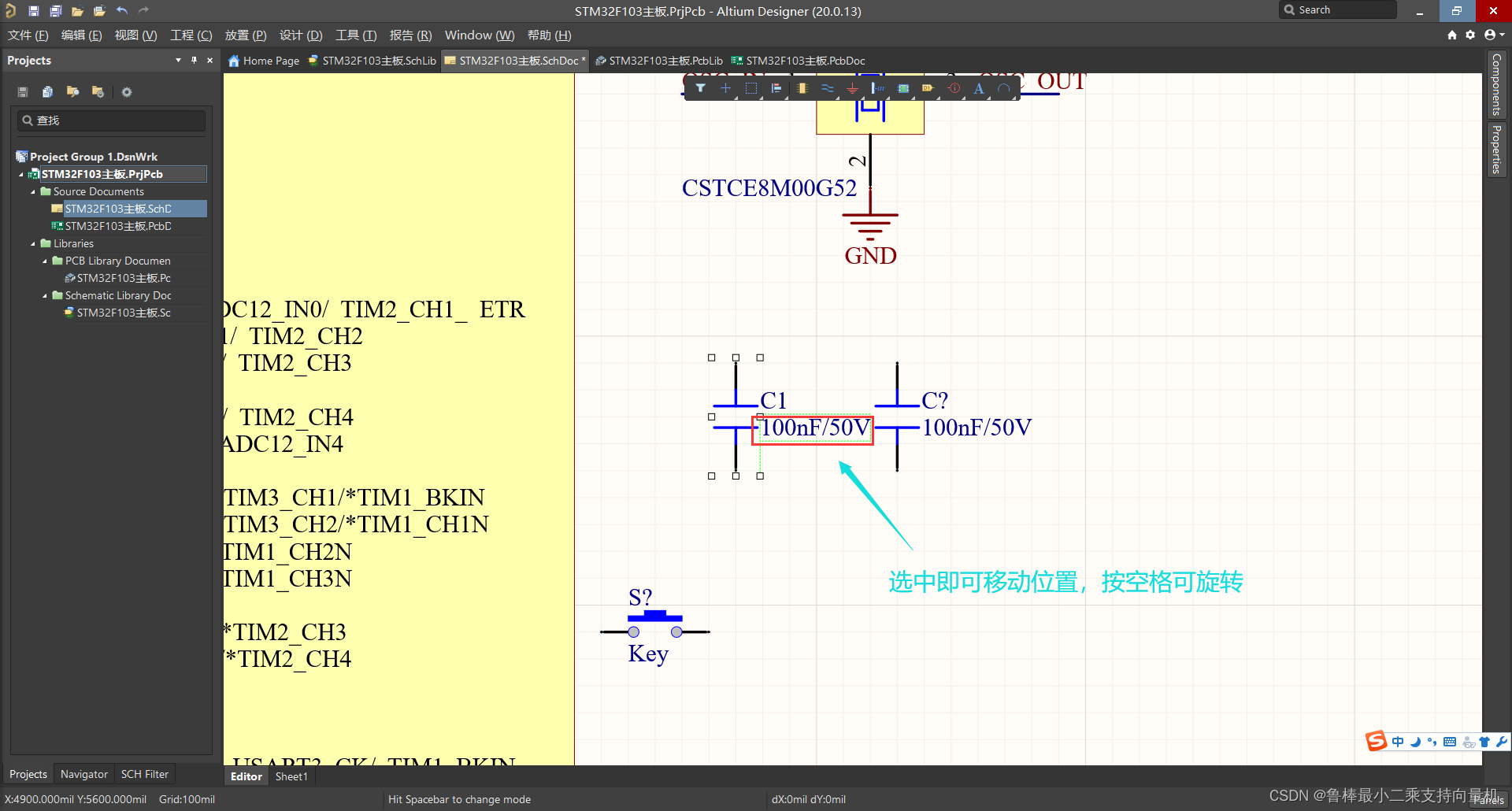Click the Save All Documents icon
The width and height of the screenshot is (1512, 811).
(55, 11)
